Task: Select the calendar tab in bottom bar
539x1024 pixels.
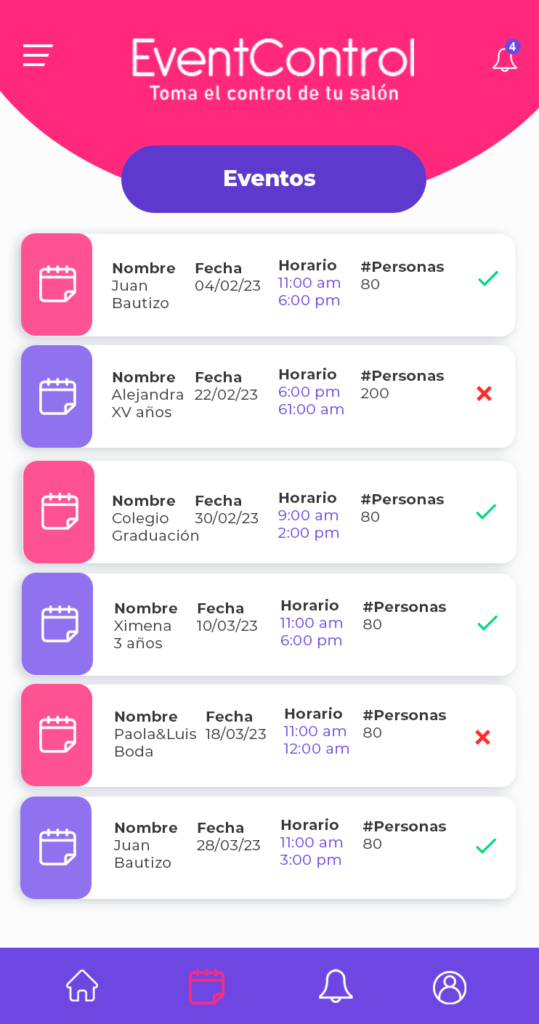Action: [206, 986]
